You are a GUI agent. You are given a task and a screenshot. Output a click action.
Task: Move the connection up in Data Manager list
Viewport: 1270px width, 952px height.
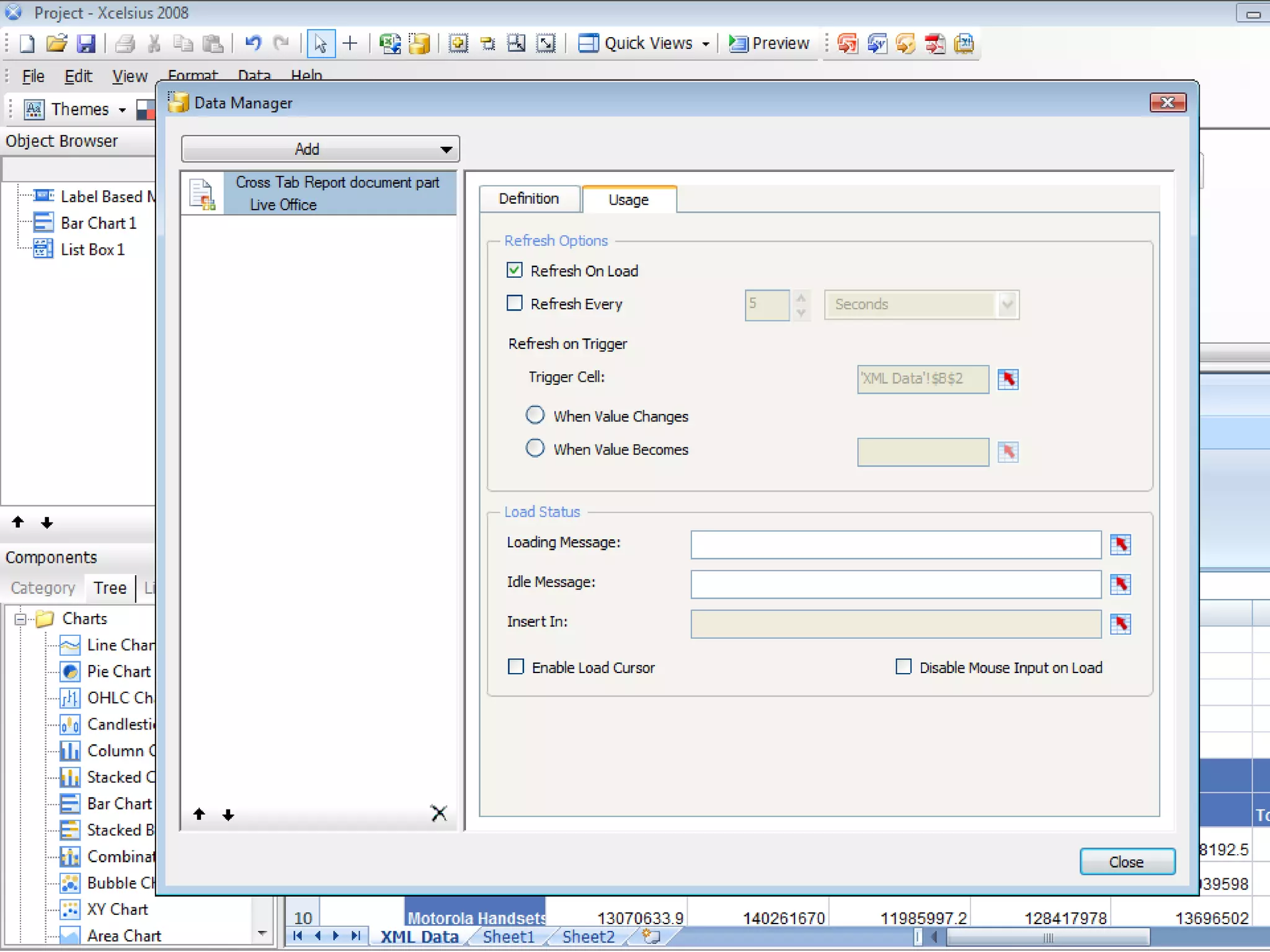(x=199, y=814)
